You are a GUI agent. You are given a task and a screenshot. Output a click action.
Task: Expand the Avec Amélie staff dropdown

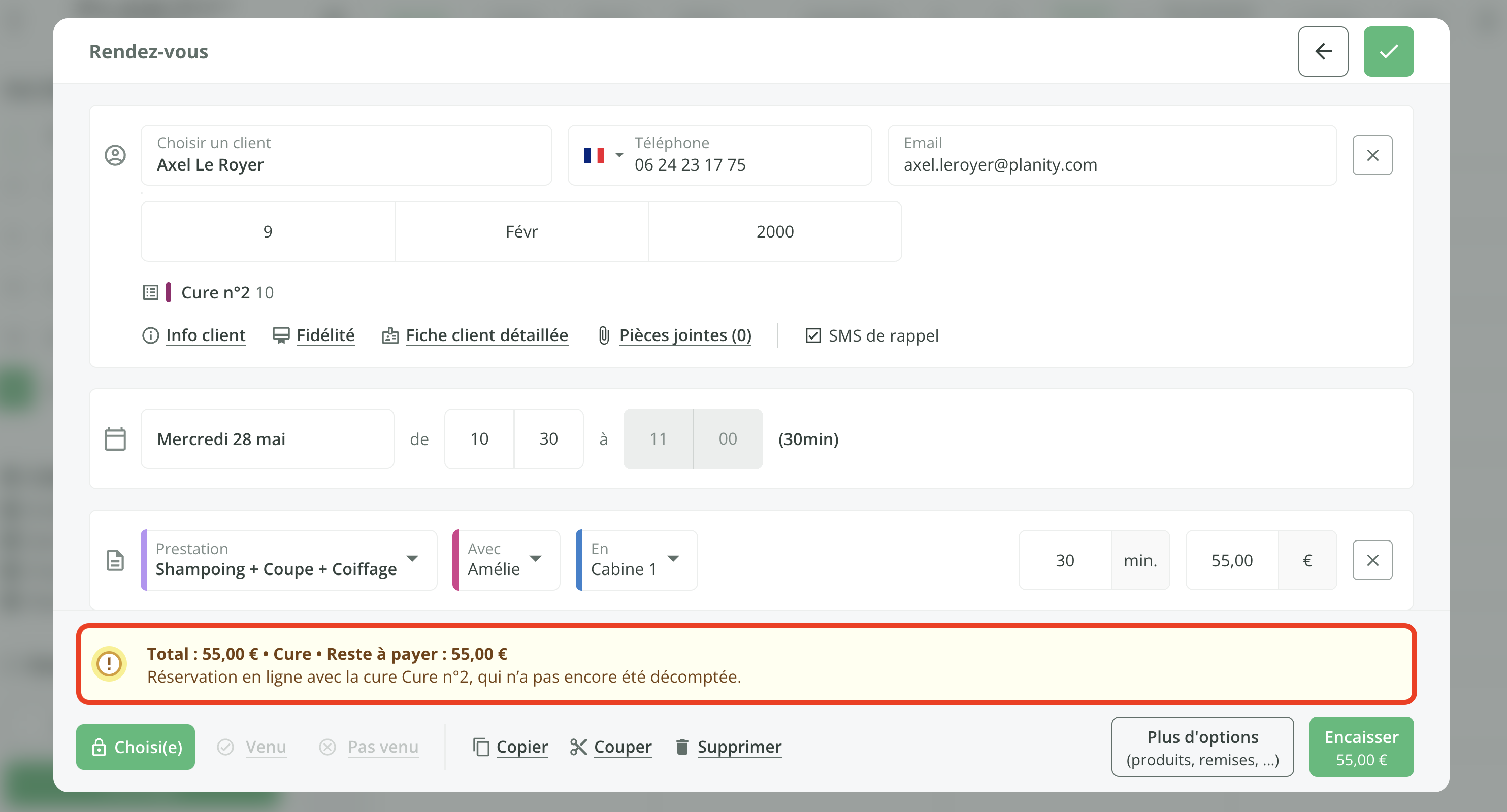coord(535,559)
